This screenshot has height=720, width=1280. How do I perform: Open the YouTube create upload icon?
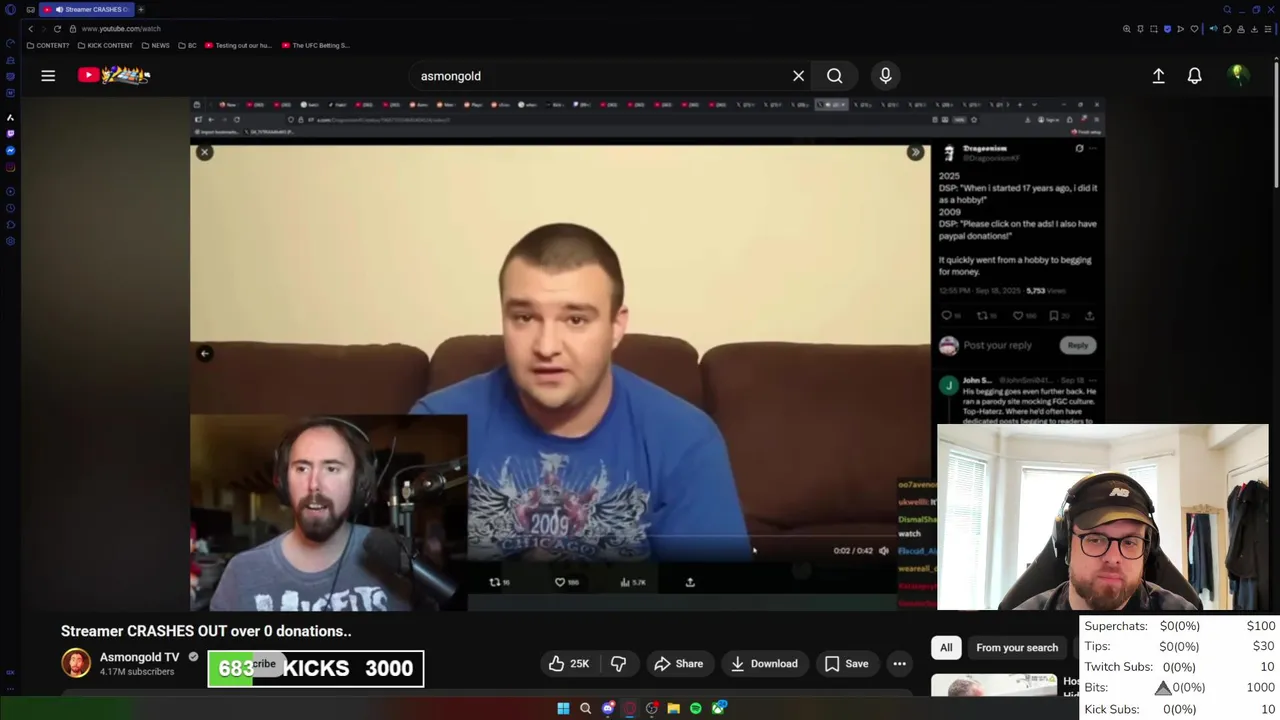(1158, 75)
